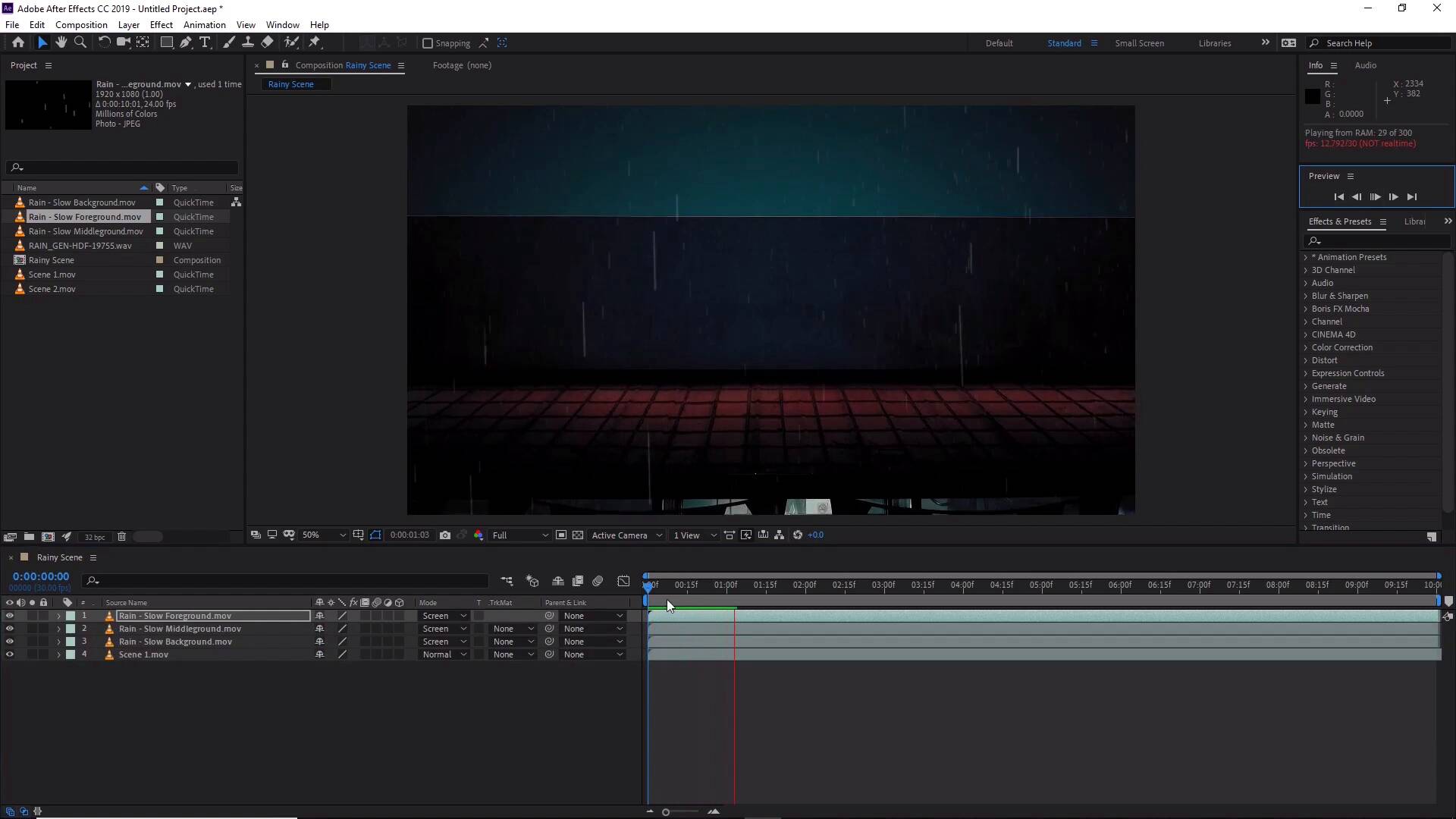This screenshot has width=1456, height=819.
Task: Open blending mode dropdown for Scene 1.mov
Action: [444, 654]
